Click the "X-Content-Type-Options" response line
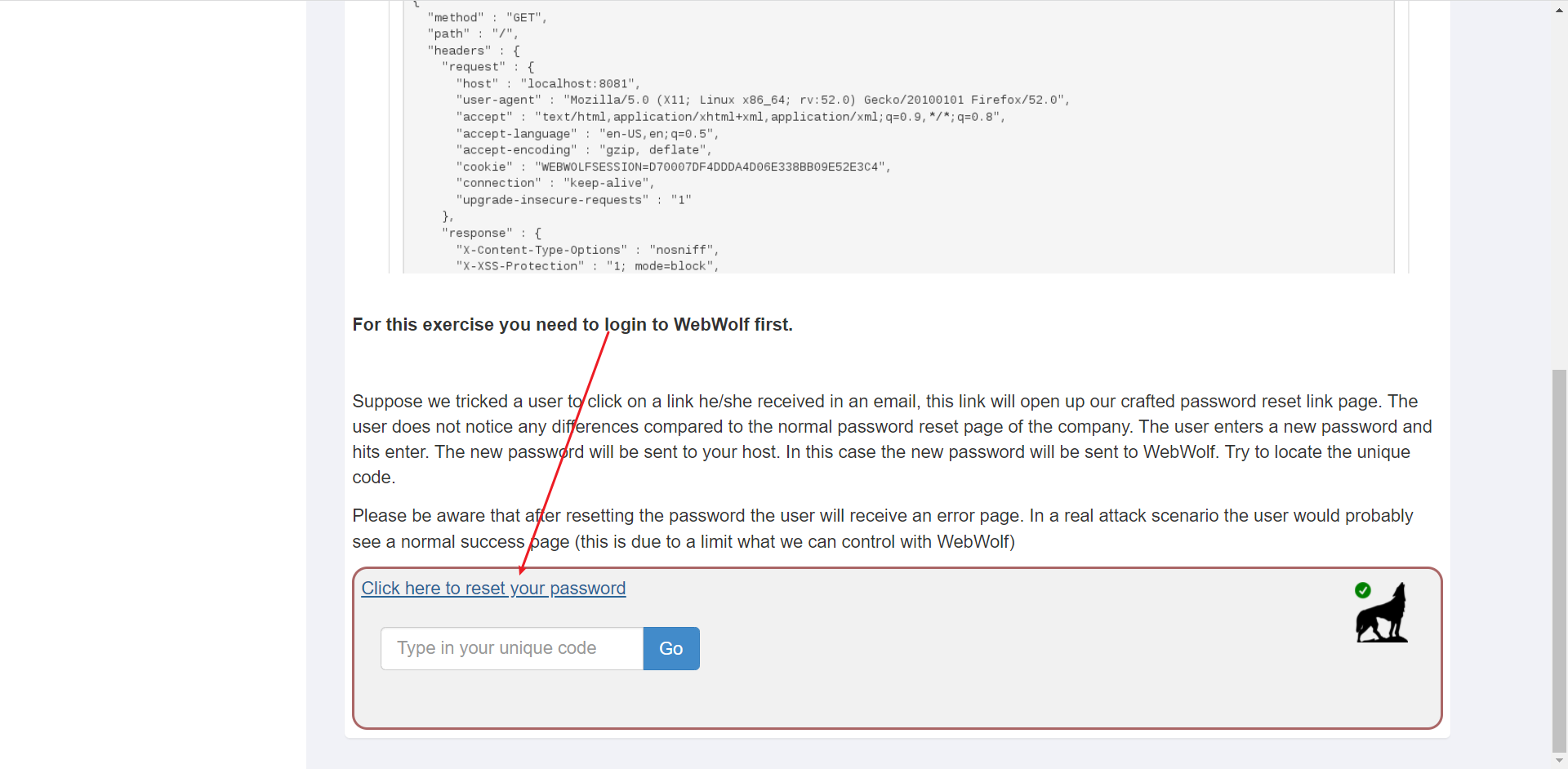 [587, 250]
